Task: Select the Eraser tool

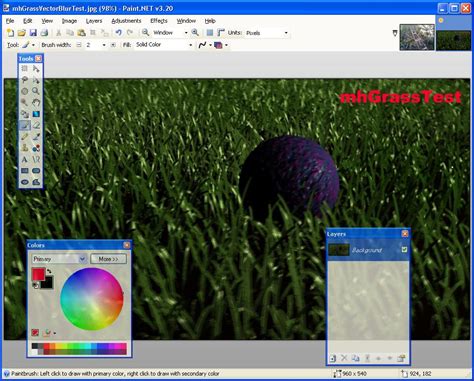Action: point(36,125)
